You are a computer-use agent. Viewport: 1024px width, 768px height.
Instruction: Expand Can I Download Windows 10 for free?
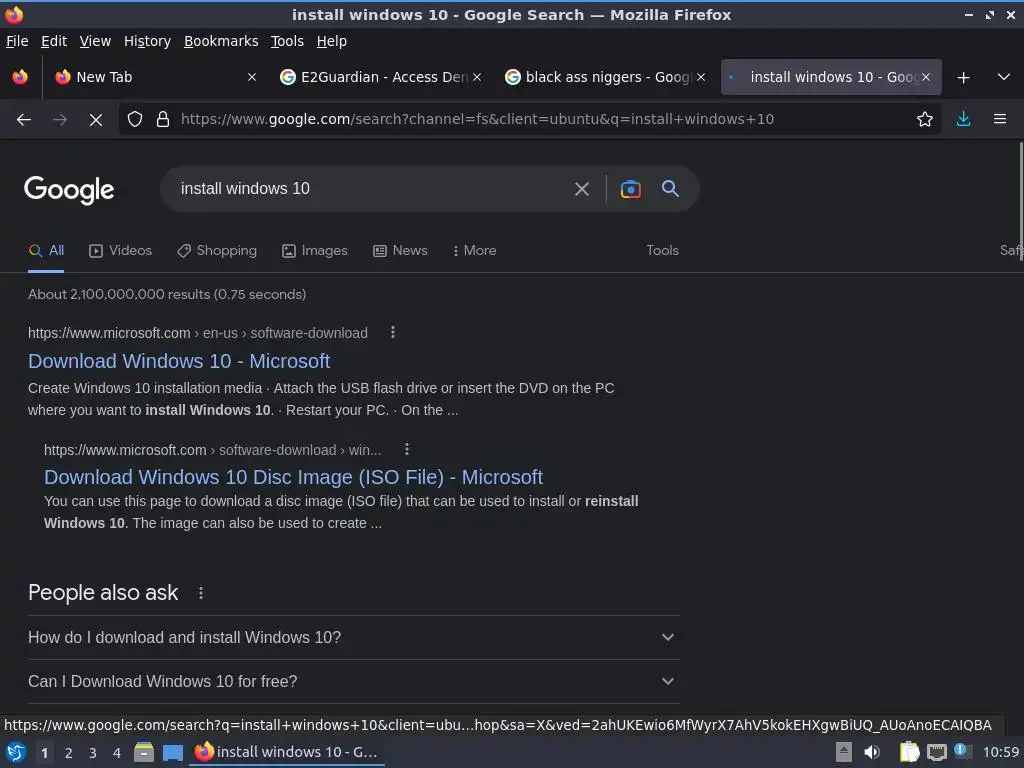(353, 681)
